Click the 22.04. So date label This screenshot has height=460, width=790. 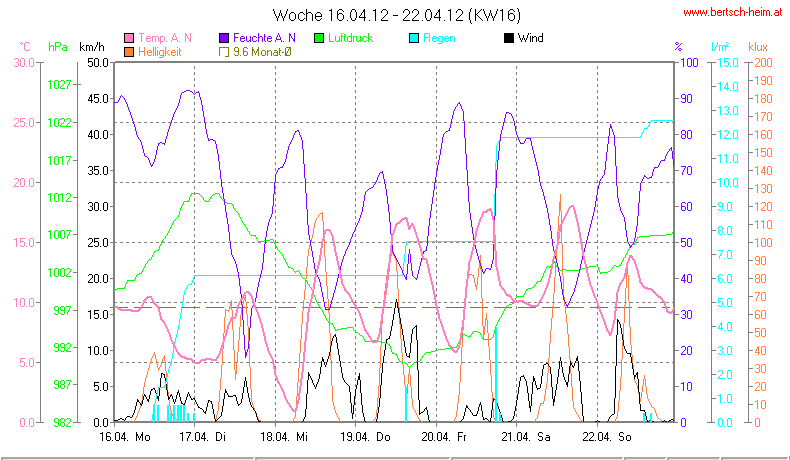coord(607,437)
